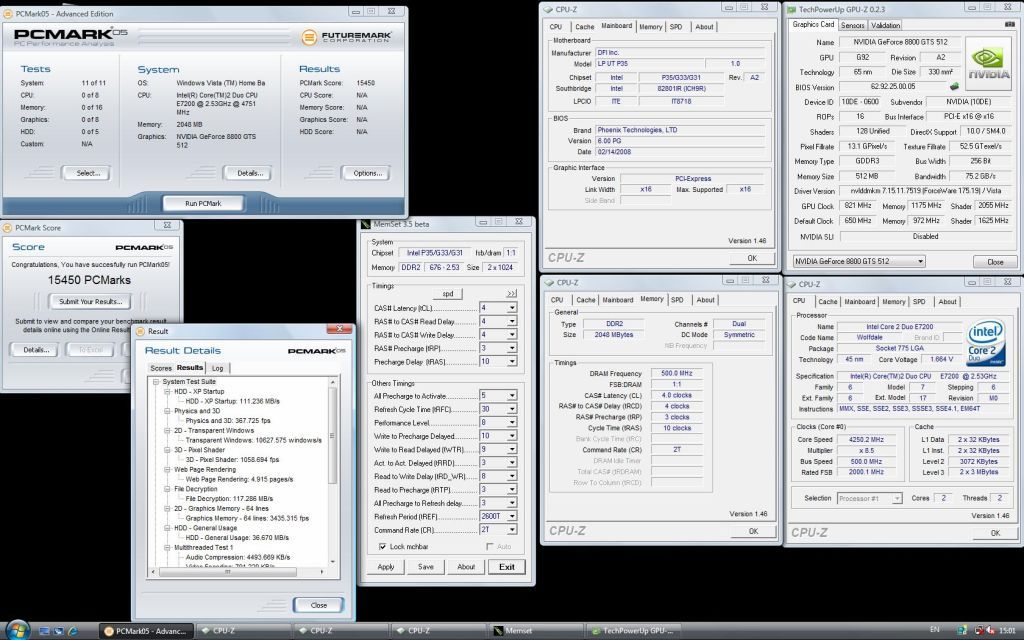Viewport: 1024px width, 640px height.
Task: Switch to TechPowerUp GPU-Z on the taskbar
Action: [633, 631]
